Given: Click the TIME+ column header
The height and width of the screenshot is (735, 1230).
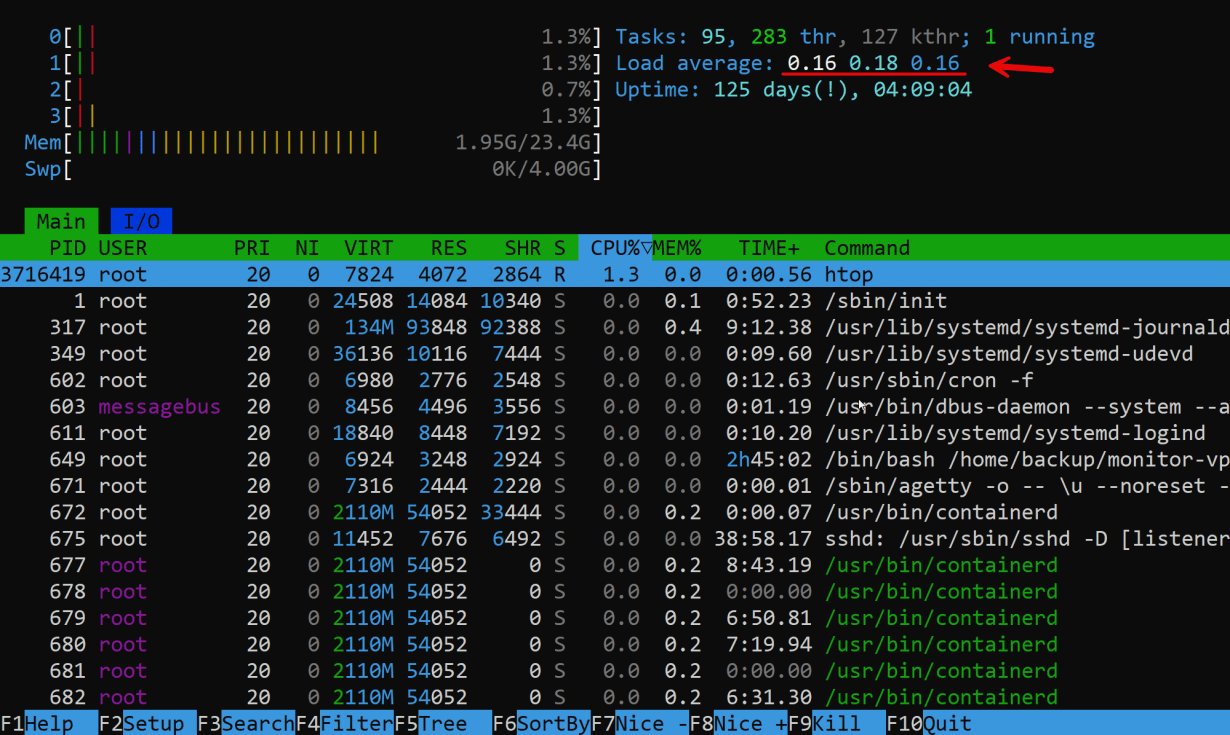Looking at the screenshot, I should [x=768, y=248].
